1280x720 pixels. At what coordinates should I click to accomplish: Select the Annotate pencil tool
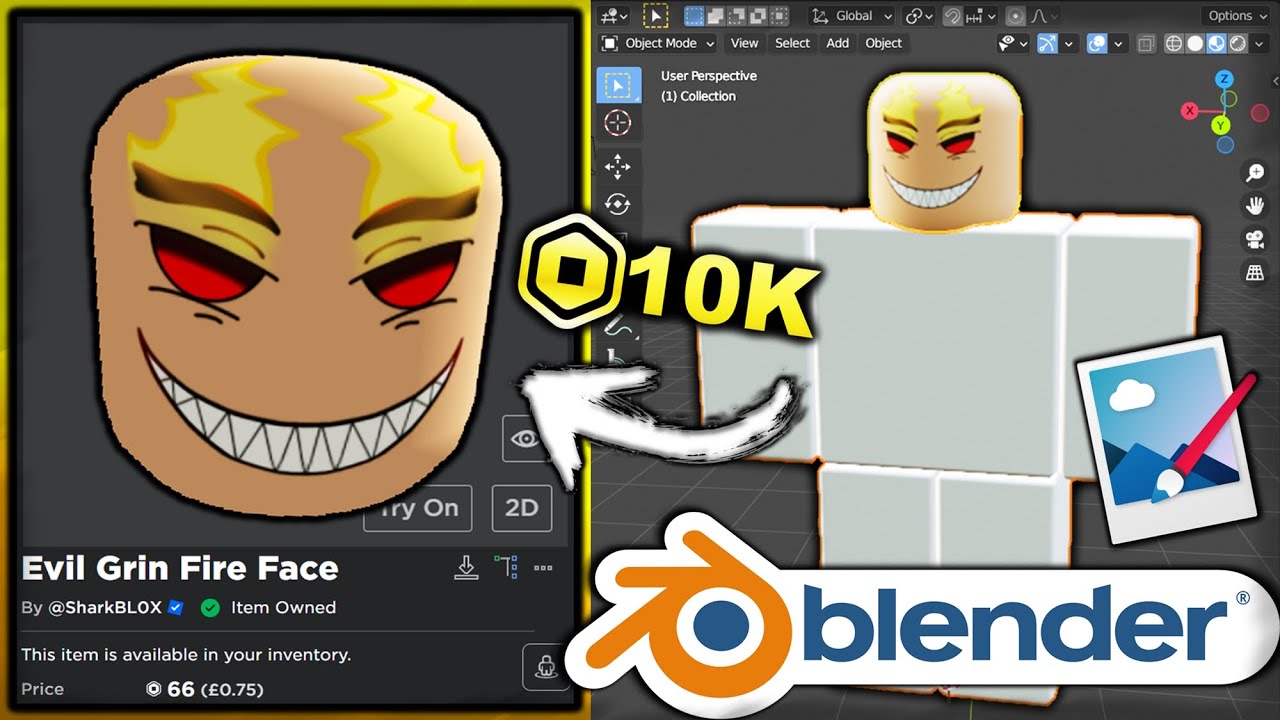pos(618,325)
